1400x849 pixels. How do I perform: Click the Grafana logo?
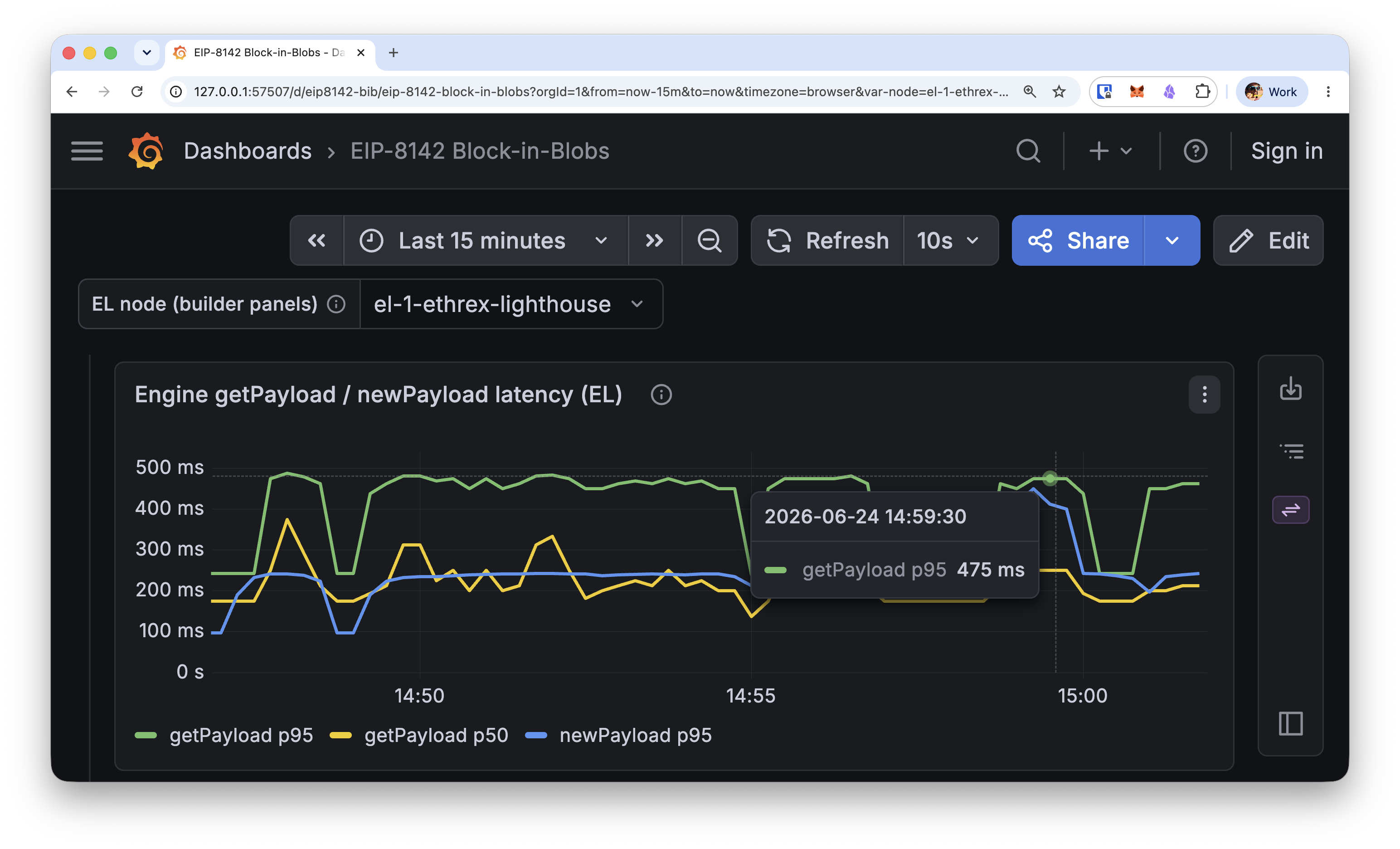pos(146,151)
